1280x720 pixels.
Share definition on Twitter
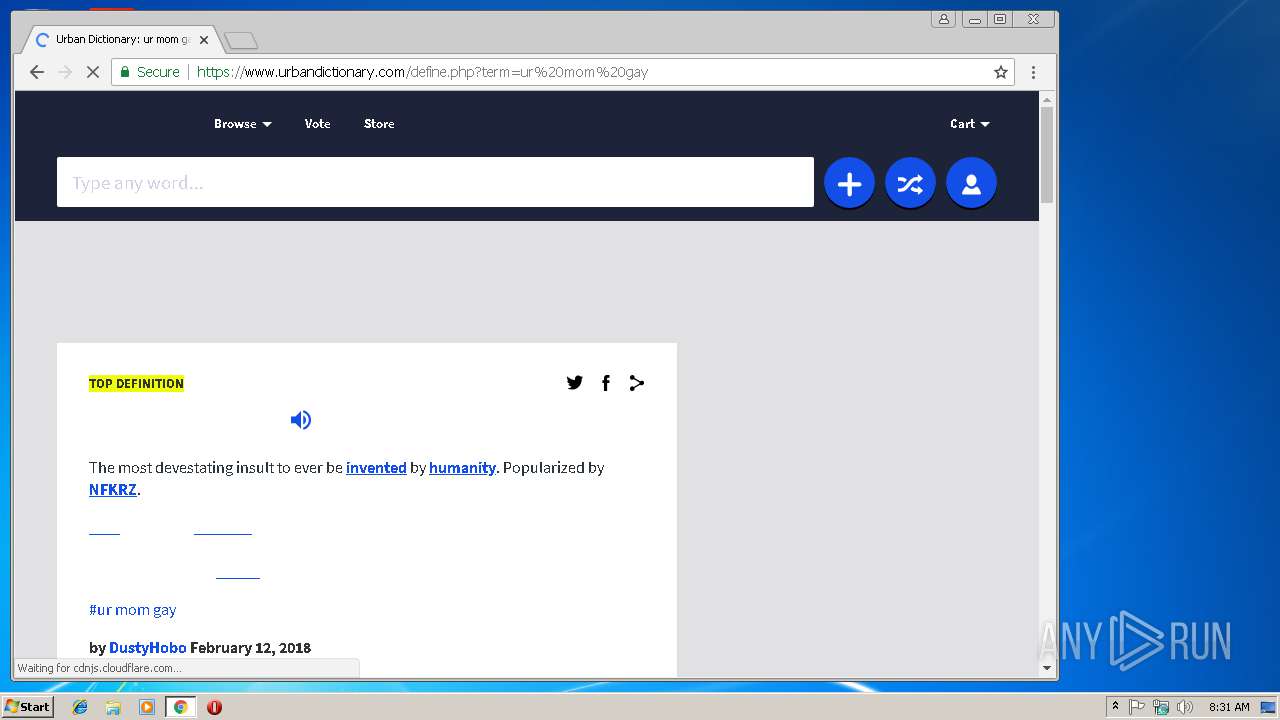point(574,383)
